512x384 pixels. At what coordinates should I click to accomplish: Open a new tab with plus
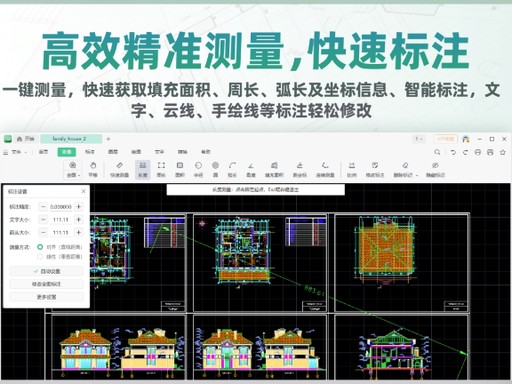click(x=108, y=139)
